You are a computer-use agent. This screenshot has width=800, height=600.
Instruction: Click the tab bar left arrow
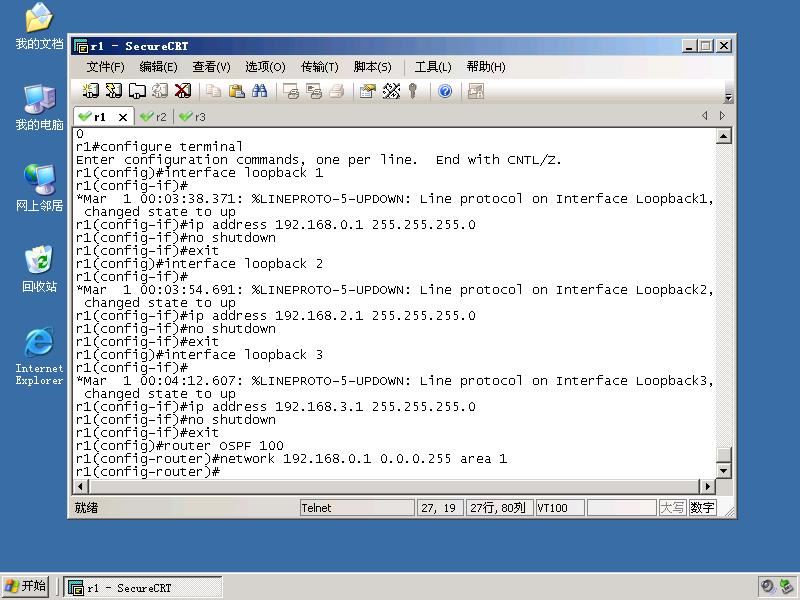[x=705, y=116]
